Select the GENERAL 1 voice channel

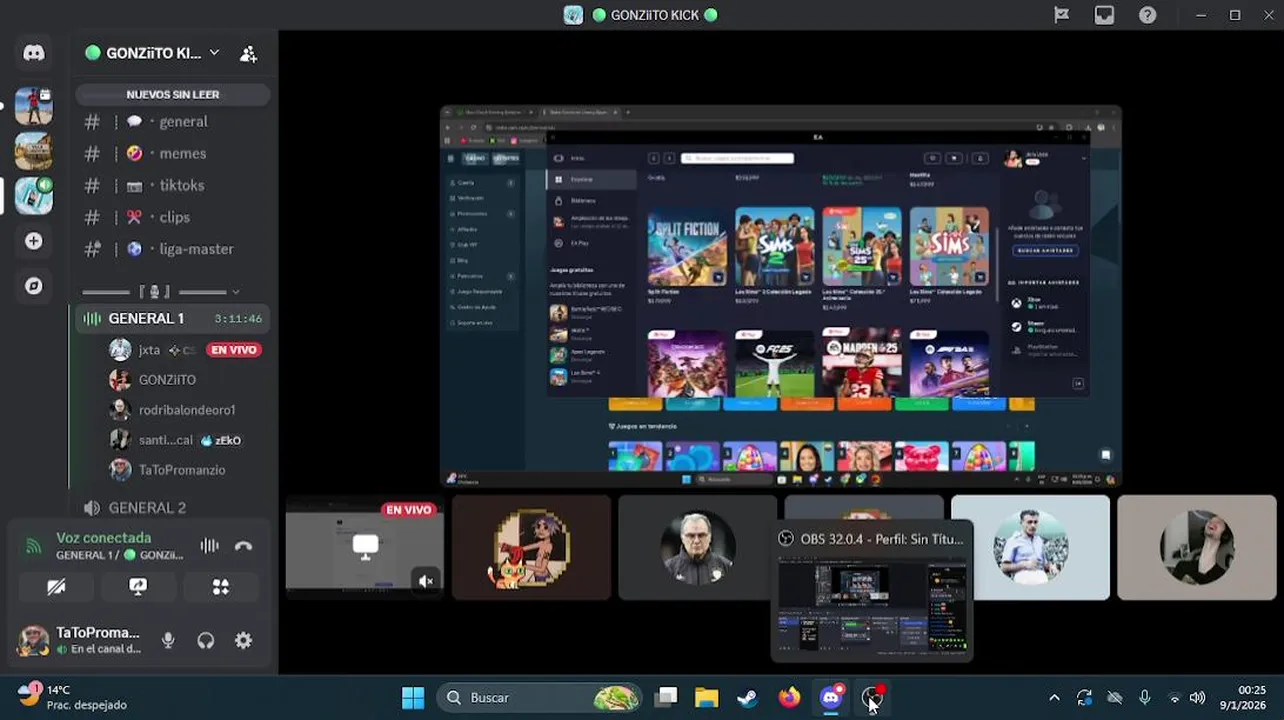coord(172,319)
